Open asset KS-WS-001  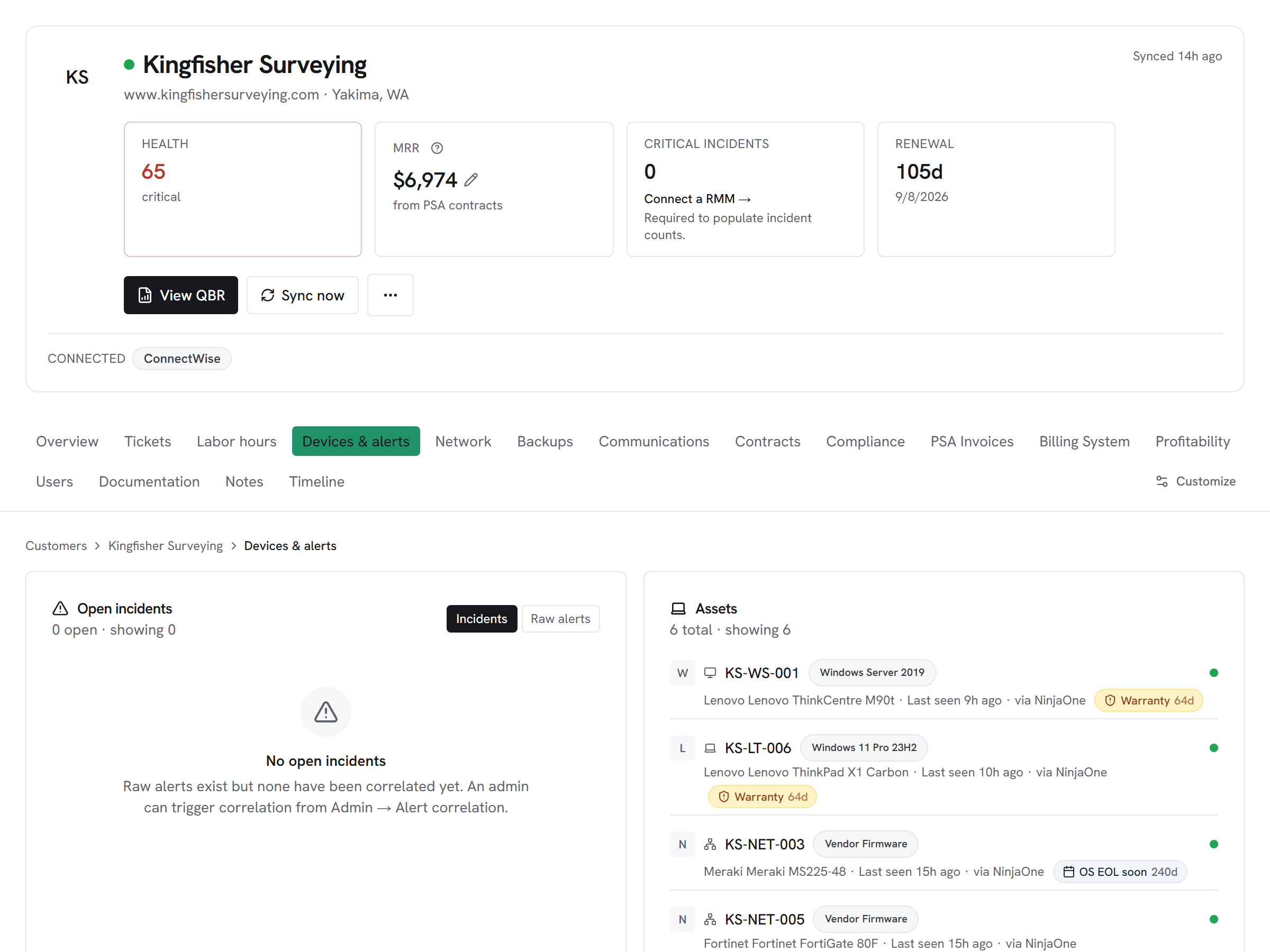pos(762,673)
